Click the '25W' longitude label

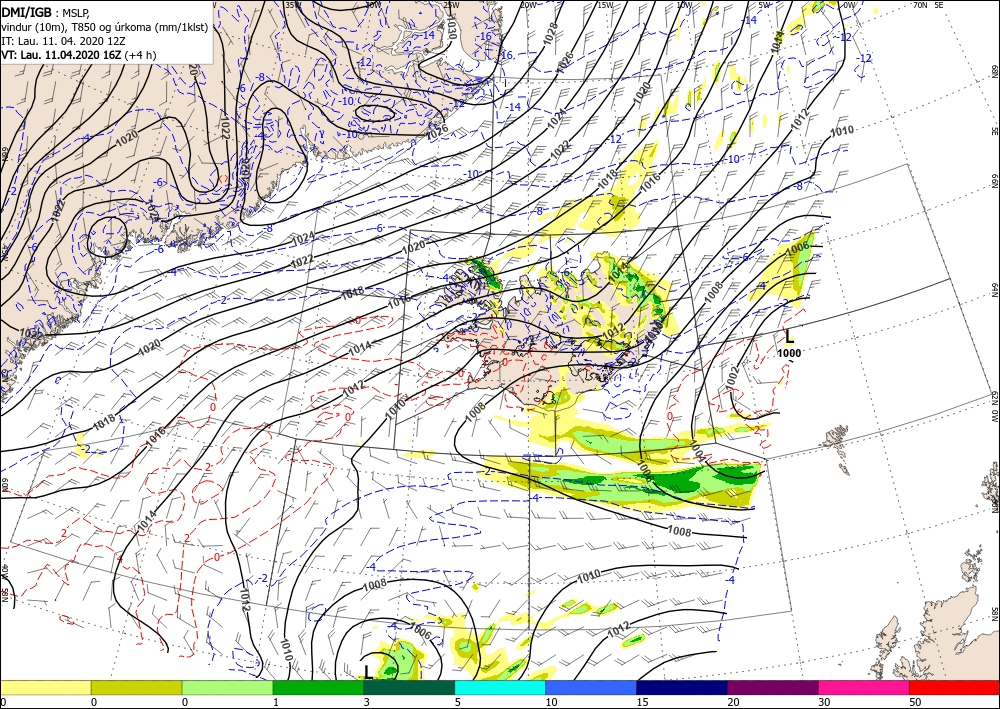[451, 5]
